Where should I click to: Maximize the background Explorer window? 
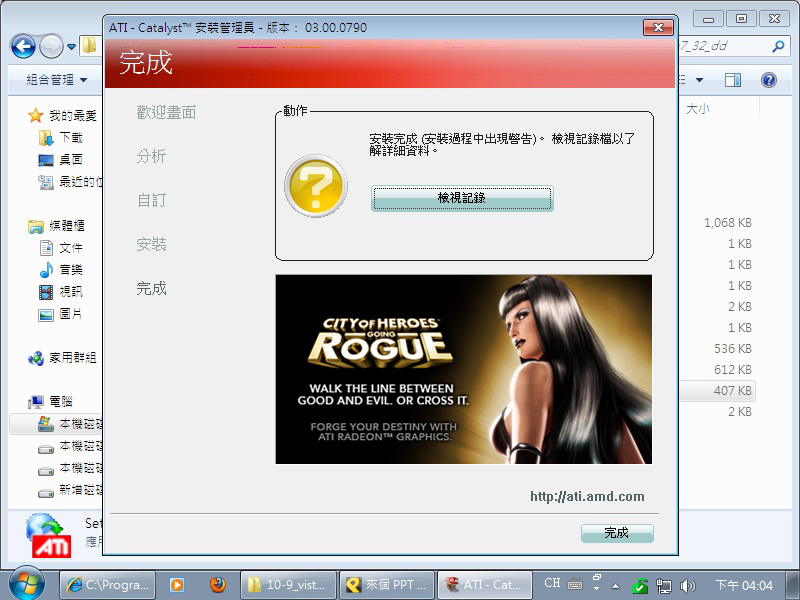click(x=741, y=19)
